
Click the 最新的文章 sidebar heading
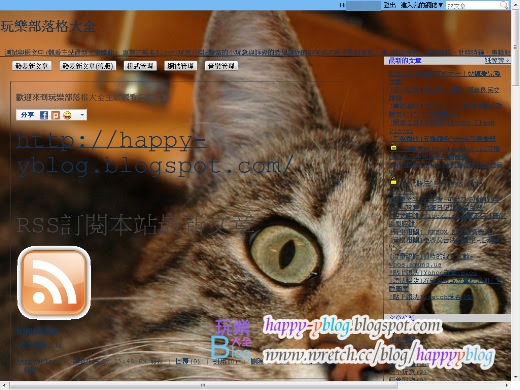tap(405, 61)
